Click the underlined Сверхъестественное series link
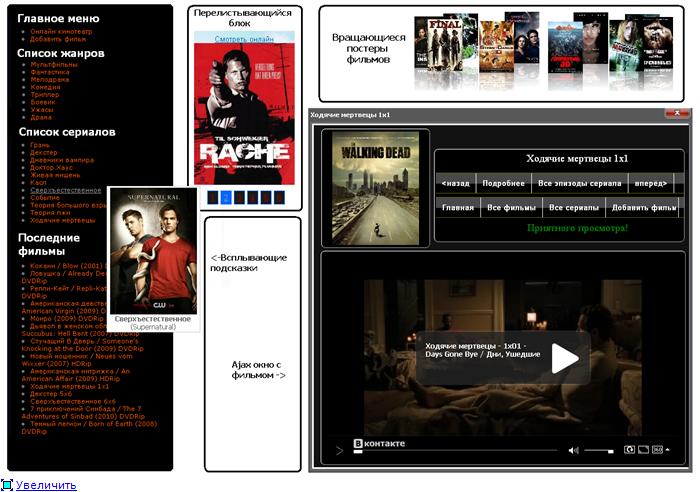This screenshot has width=700, height=492. (x=66, y=190)
